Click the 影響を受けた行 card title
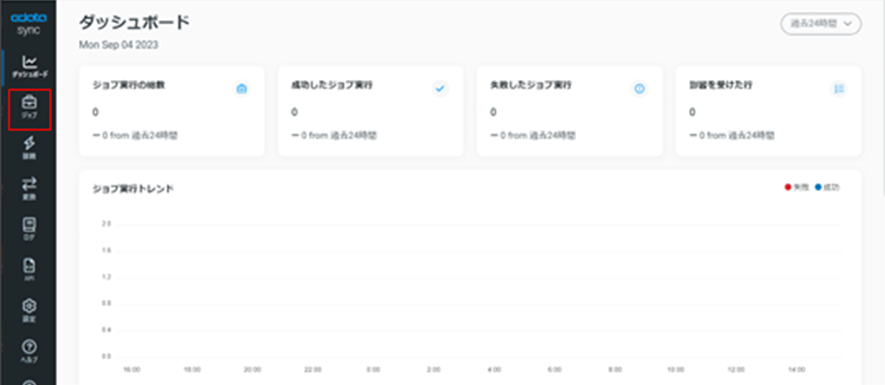This screenshot has width=885, height=385. tap(721, 85)
